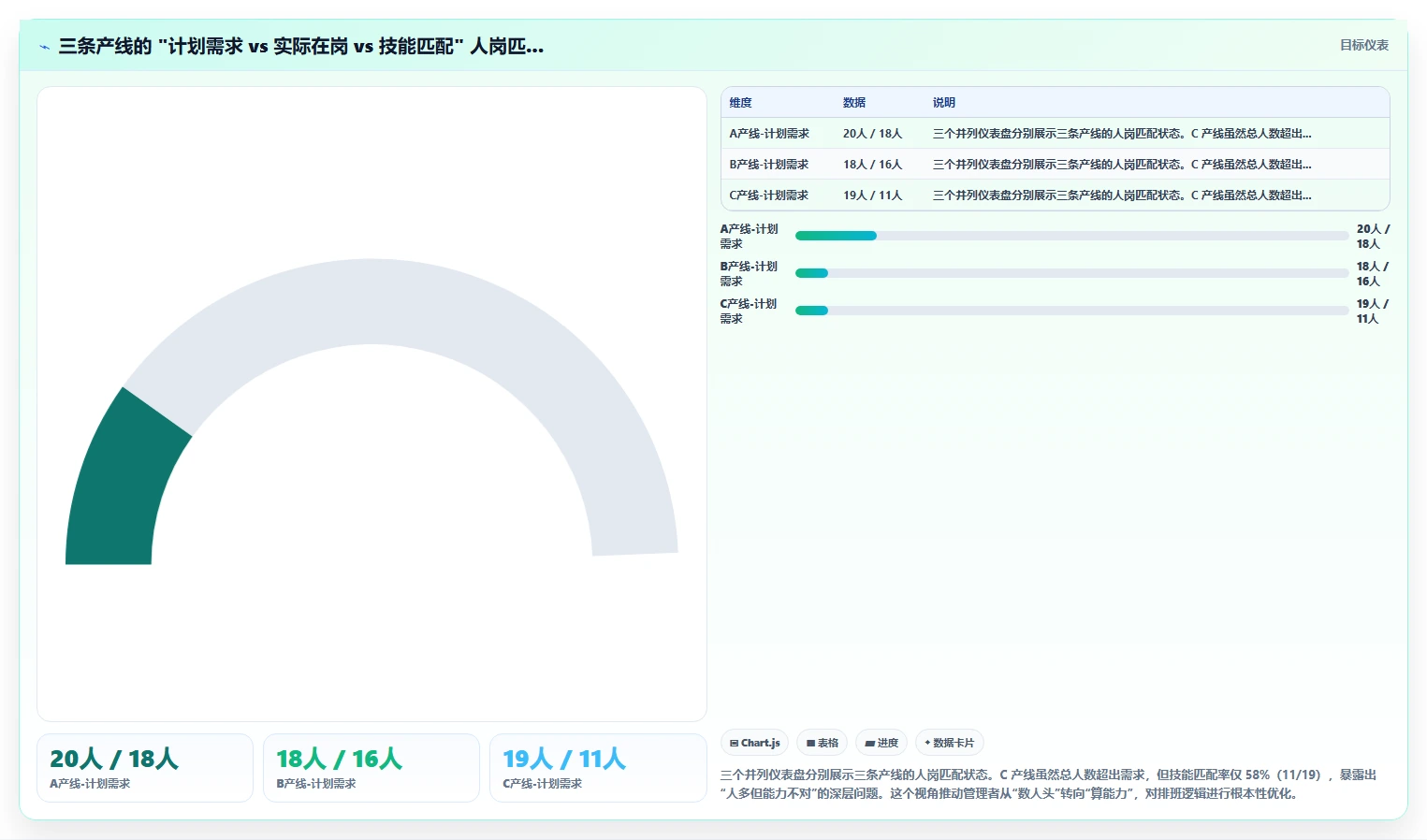Open the 20人 / 18人 data card

pos(145,768)
